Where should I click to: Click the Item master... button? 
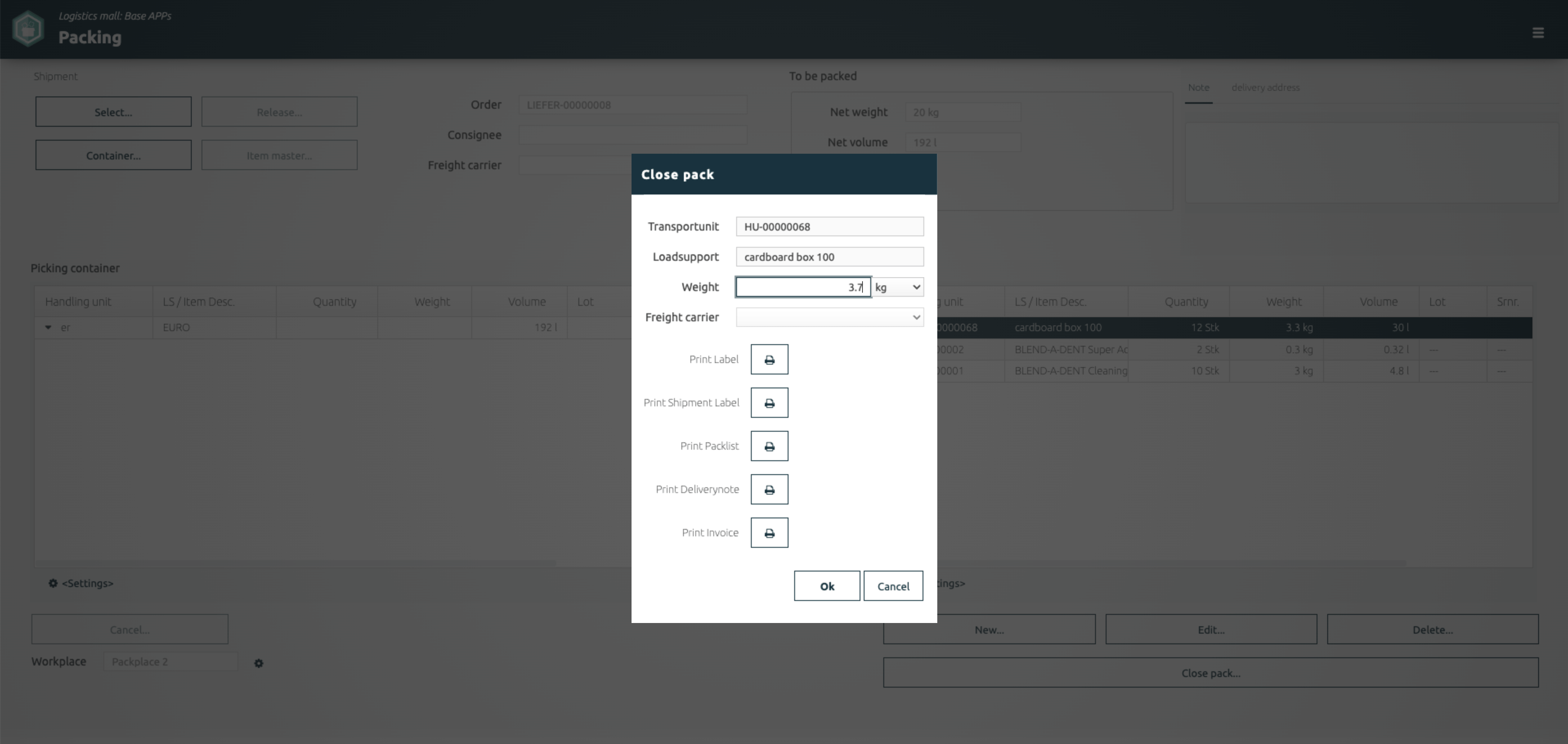pyautogui.click(x=280, y=155)
